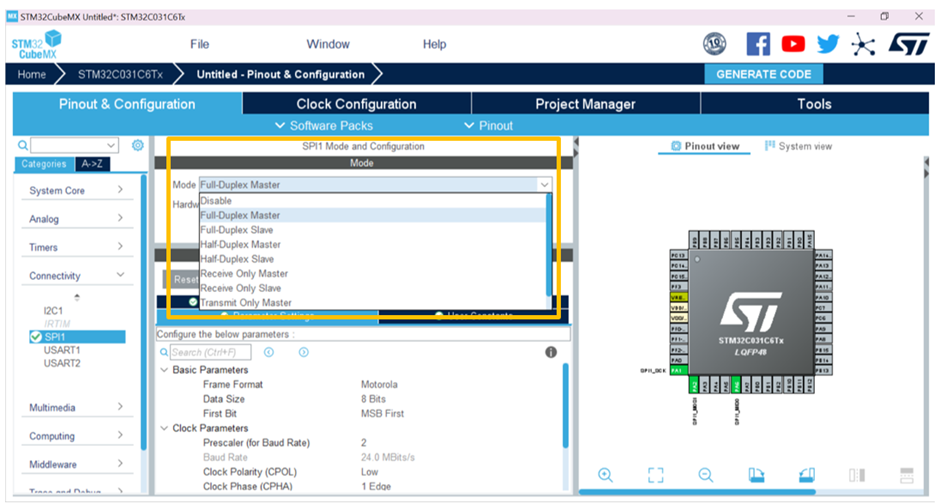940x504 pixels.
Task: Click Untitled - Pinout & Configuration breadcrumb
Action: [x=281, y=74]
